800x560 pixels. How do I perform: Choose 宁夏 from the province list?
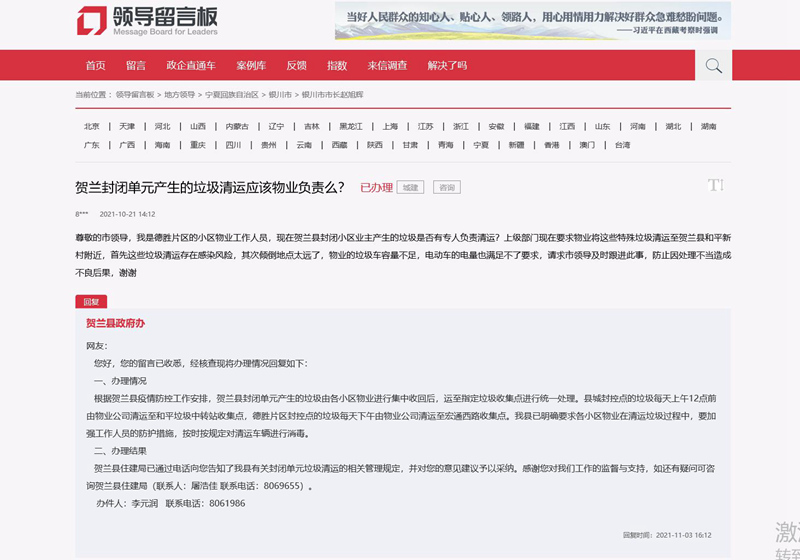click(481, 145)
